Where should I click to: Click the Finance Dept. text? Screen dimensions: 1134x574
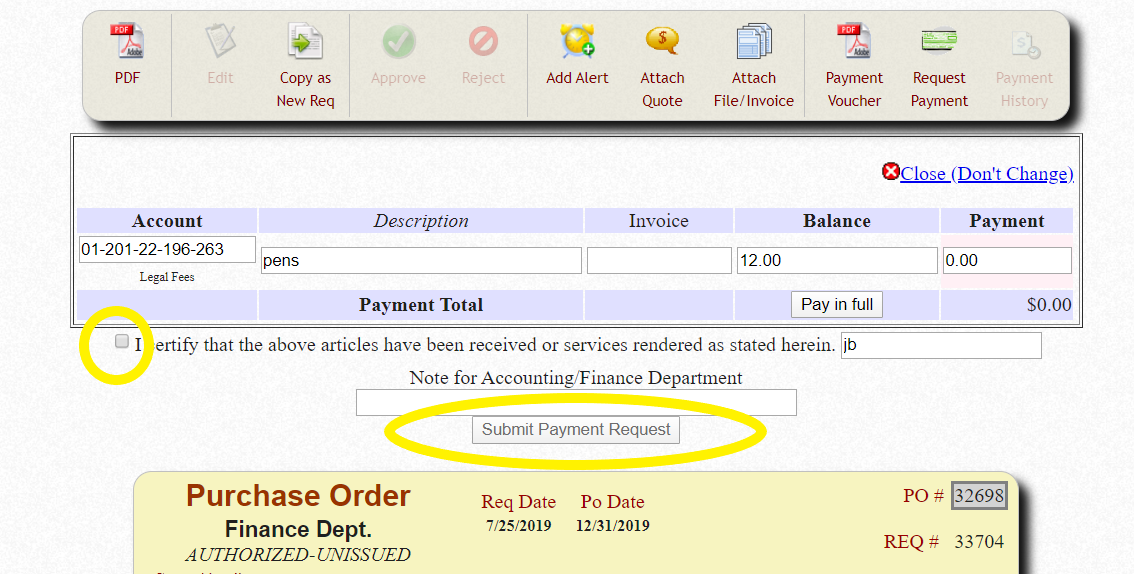tap(298, 529)
